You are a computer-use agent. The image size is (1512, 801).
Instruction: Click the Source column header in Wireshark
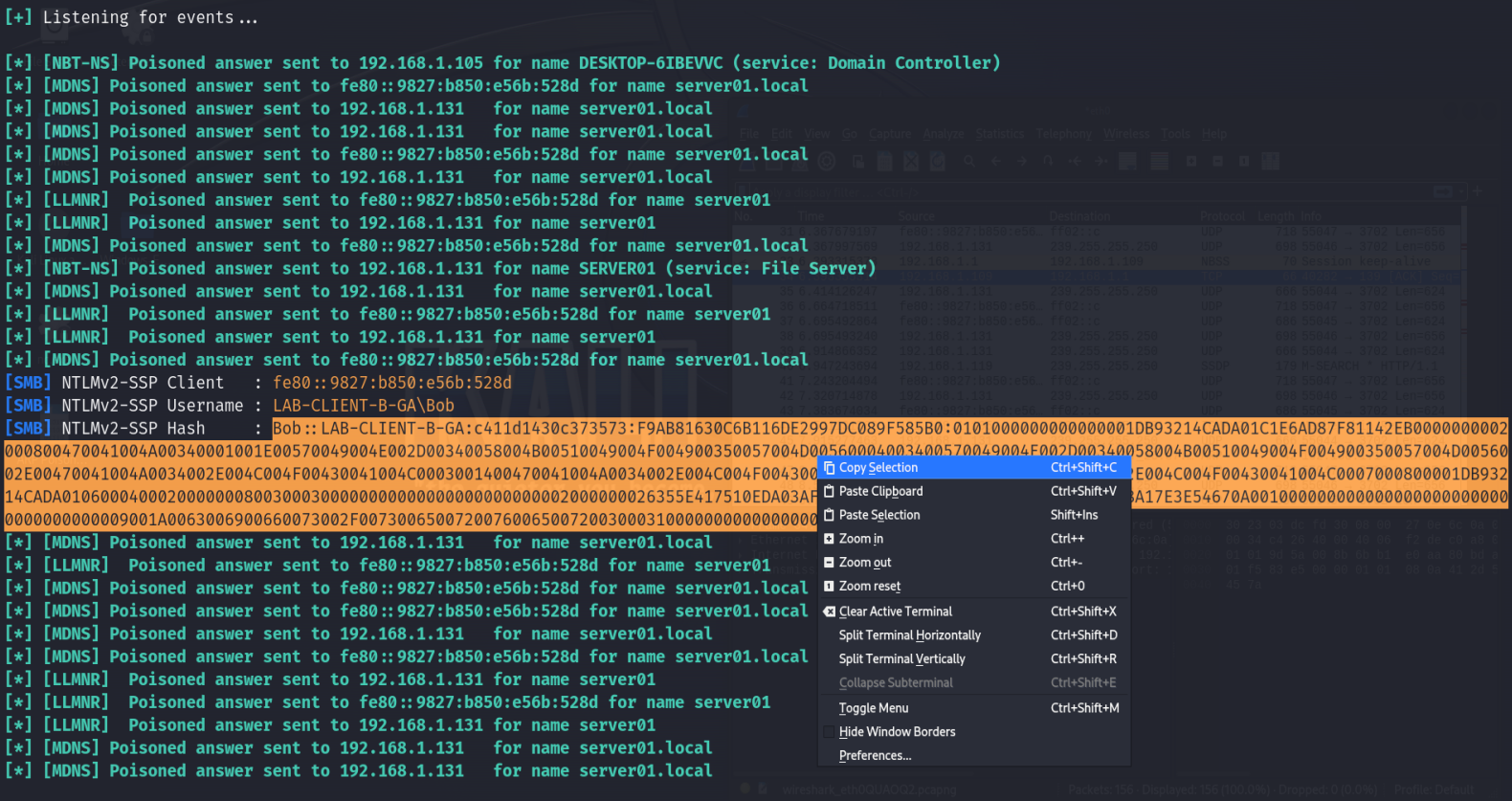click(x=916, y=216)
